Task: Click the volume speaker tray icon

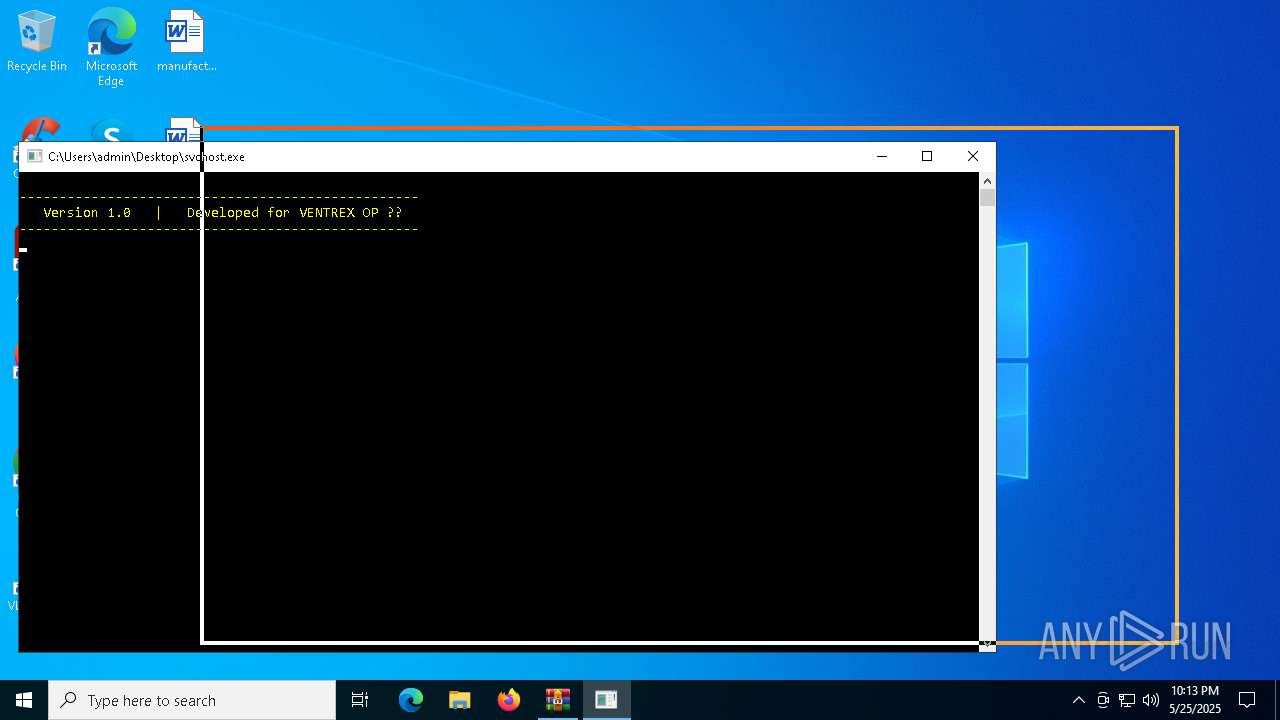Action: tap(1151, 700)
